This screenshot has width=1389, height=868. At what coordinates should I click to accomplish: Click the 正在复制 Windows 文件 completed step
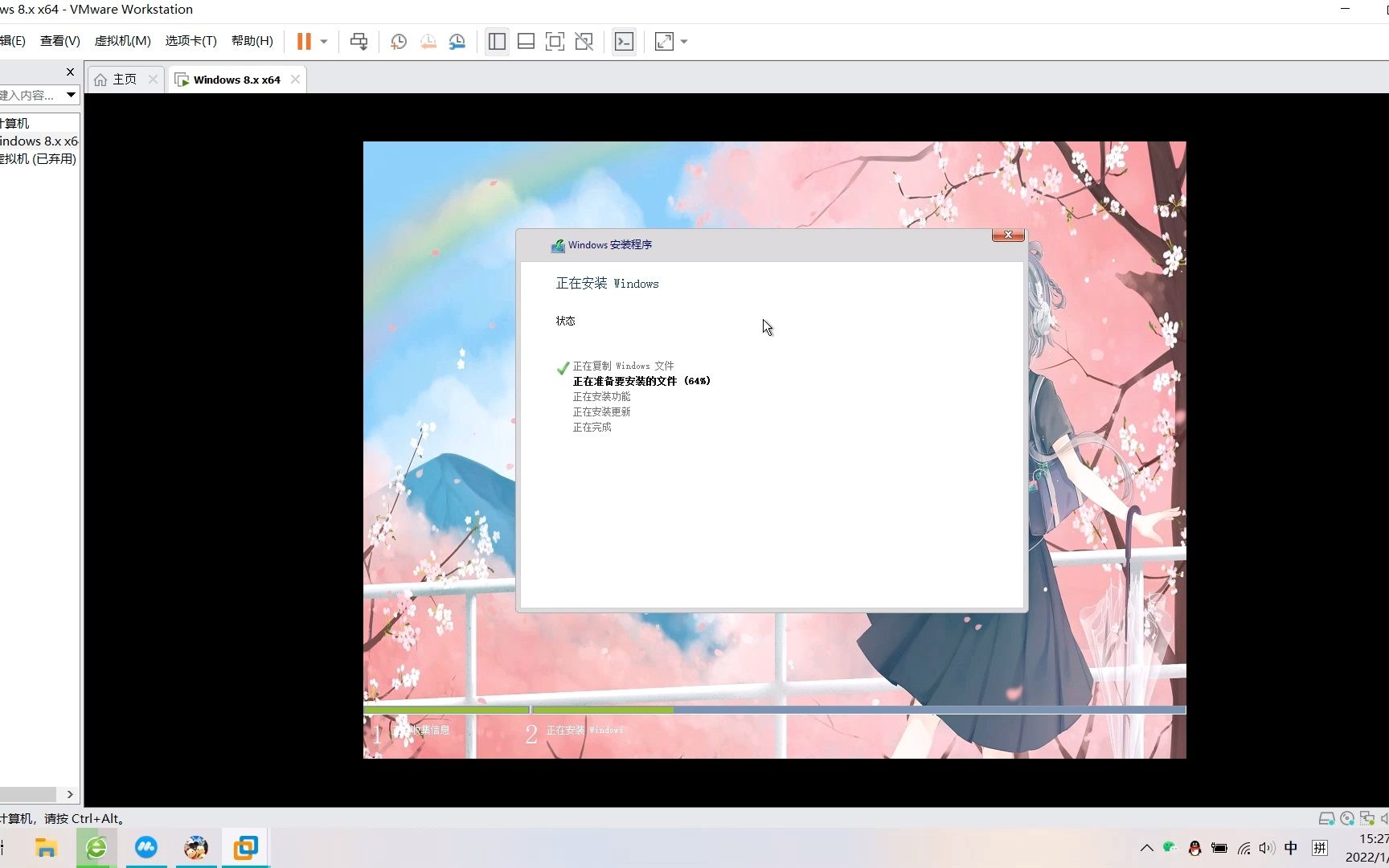(x=623, y=366)
